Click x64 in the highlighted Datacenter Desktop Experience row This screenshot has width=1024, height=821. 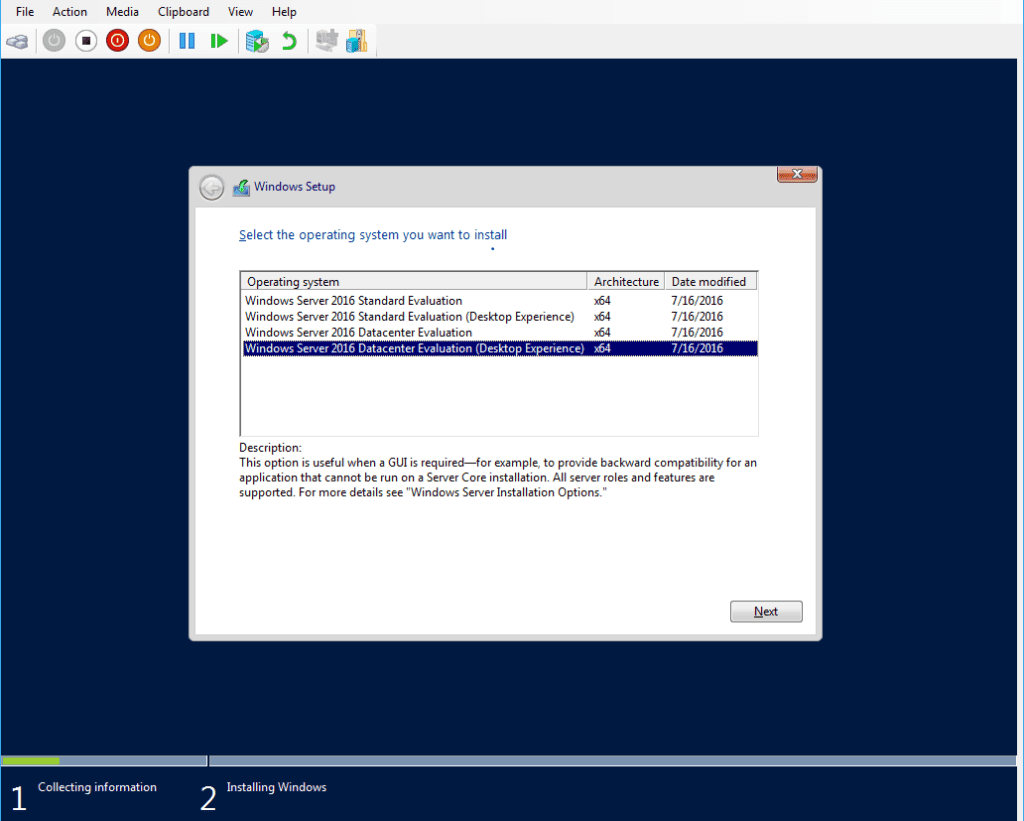[602, 349]
